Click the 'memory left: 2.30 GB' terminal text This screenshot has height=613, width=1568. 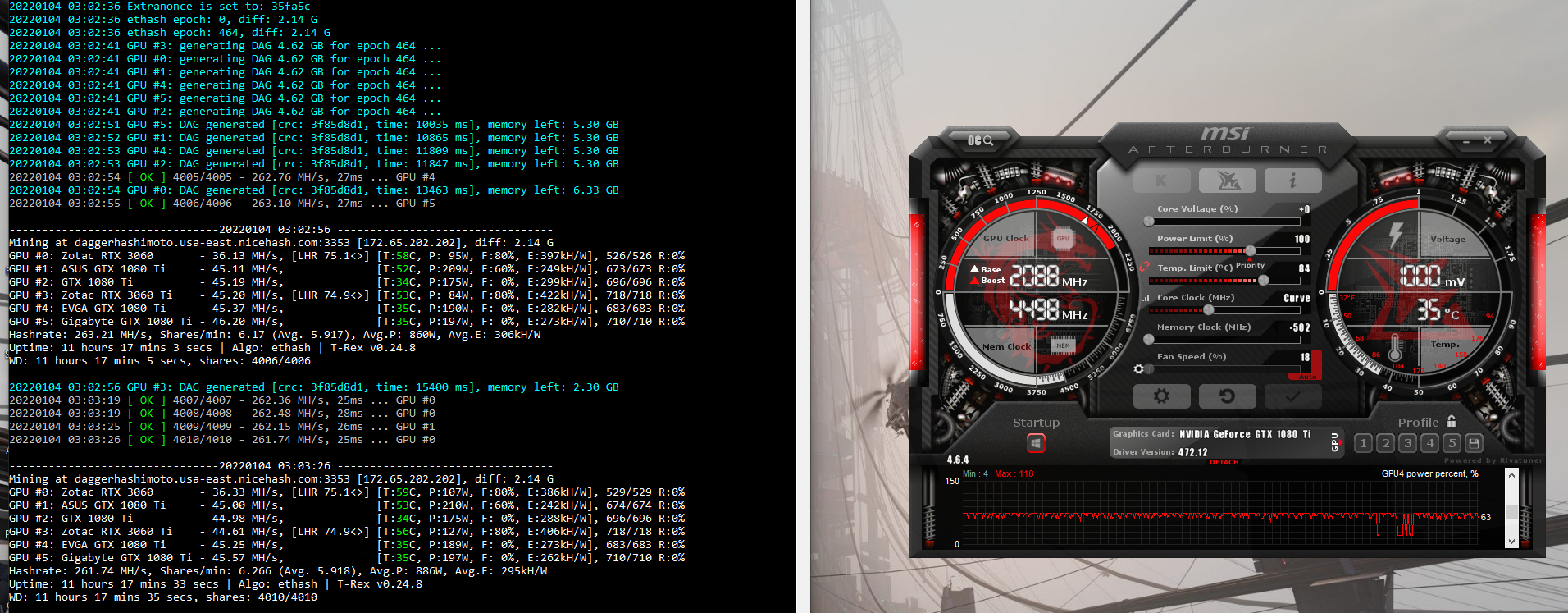tap(553, 387)
